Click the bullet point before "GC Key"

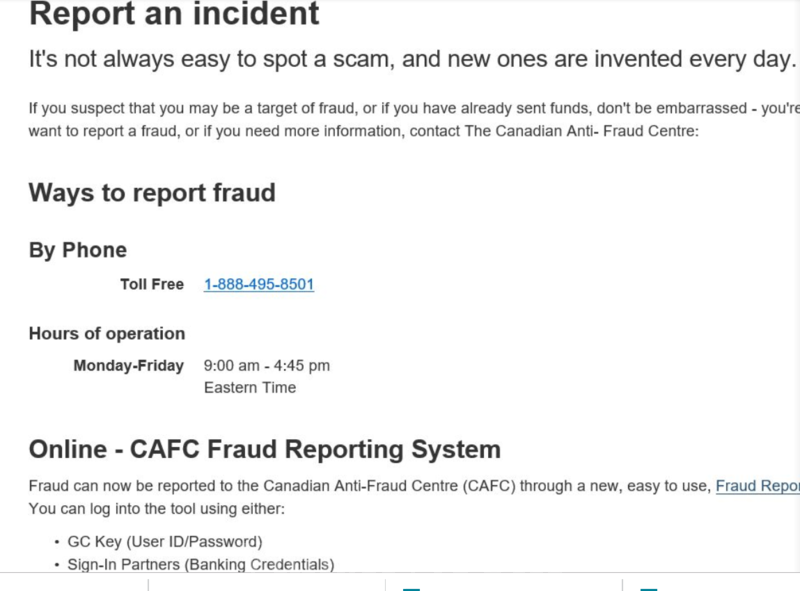point(57,542)
